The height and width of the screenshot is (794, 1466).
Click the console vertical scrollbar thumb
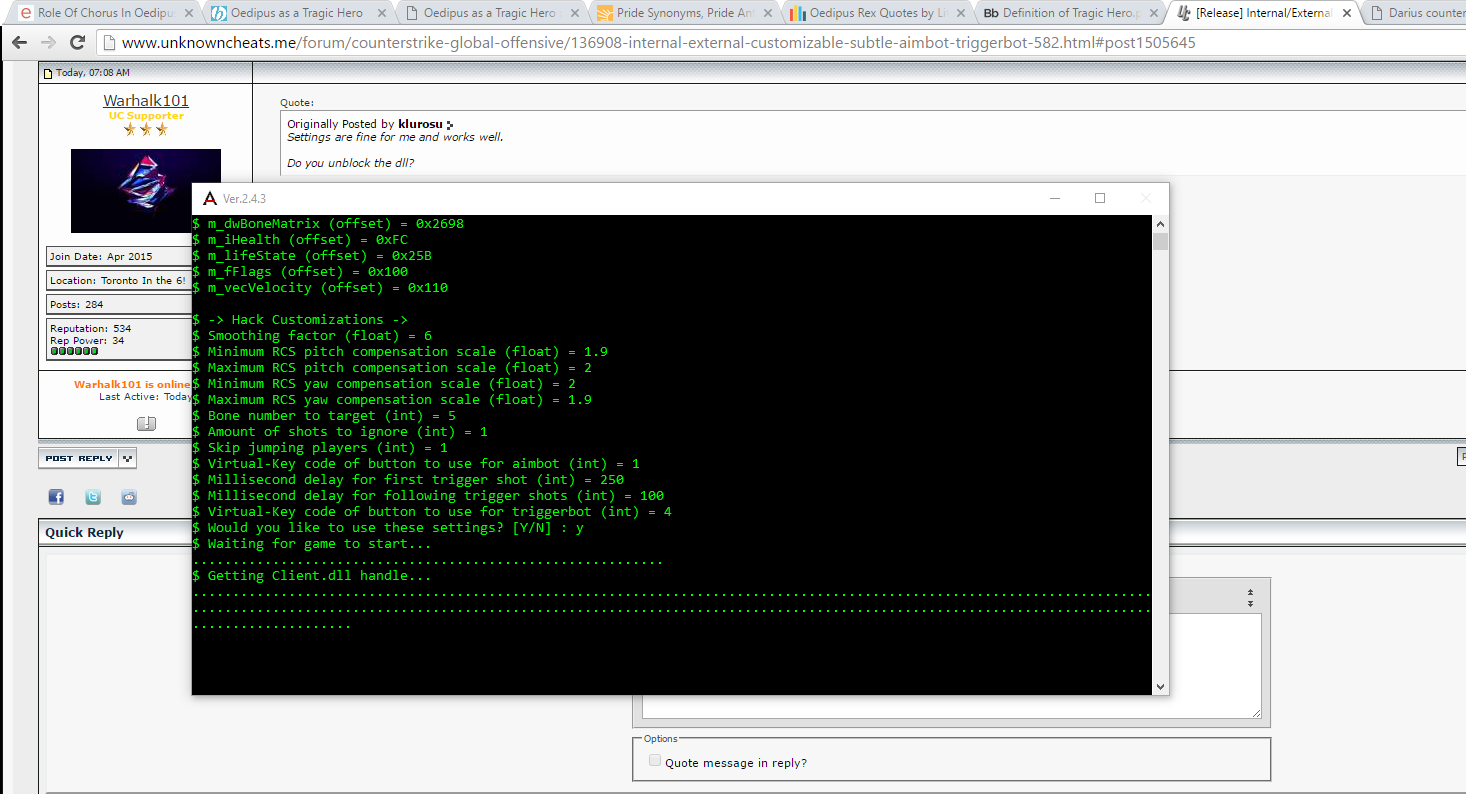(1160, 242)
